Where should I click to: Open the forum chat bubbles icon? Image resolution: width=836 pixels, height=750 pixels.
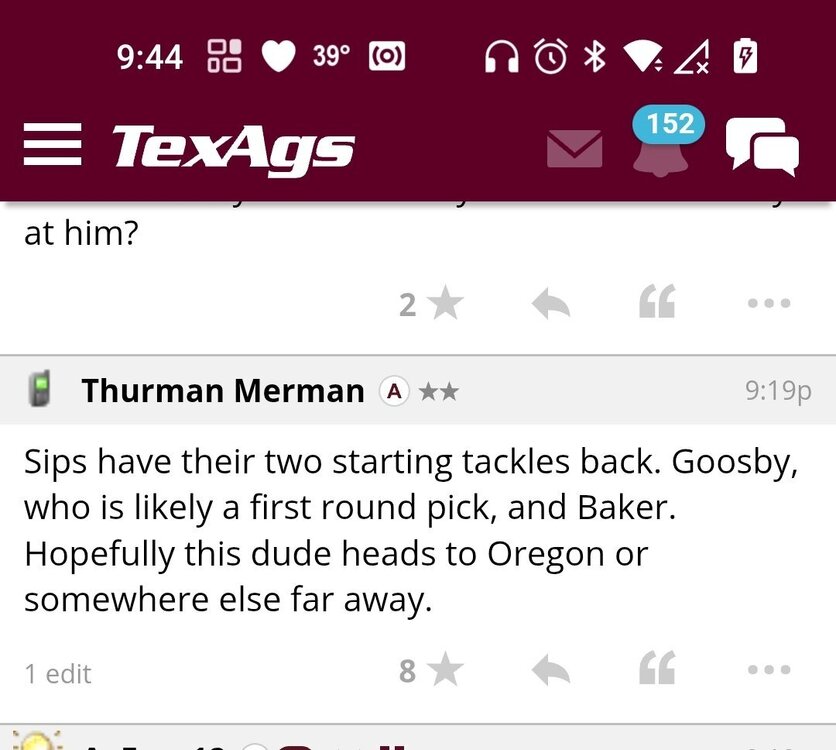click(x=761, y=146)
